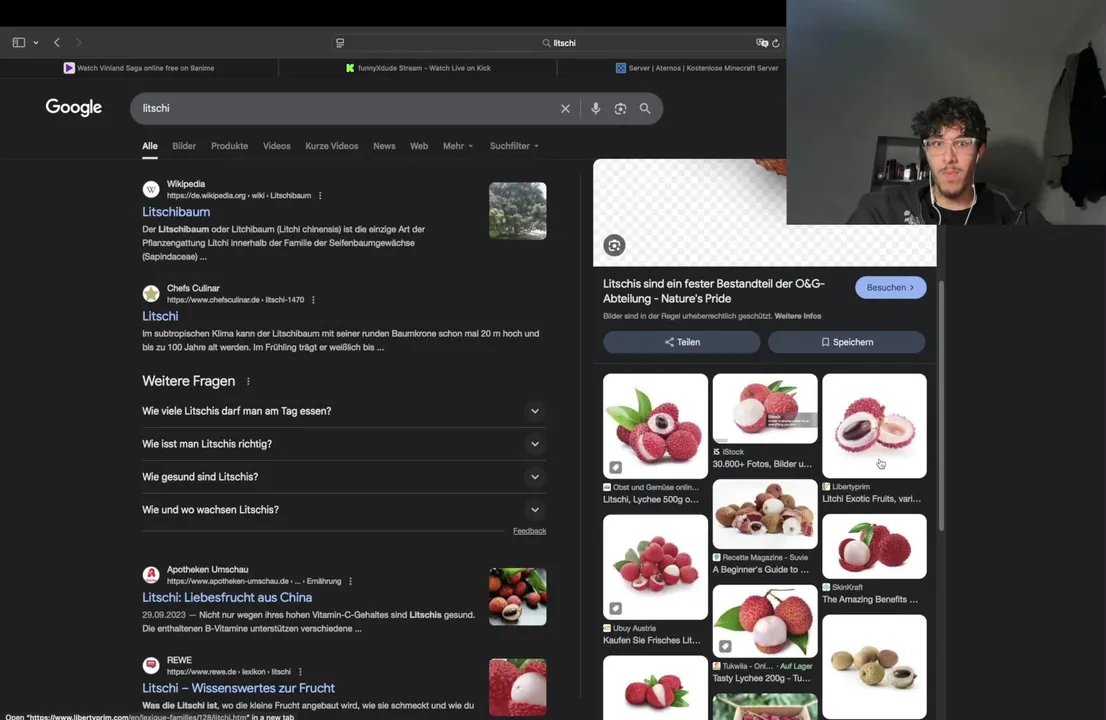Focus the Google search box with litschi
This screenshot has height=720, width=1106.
tap(346, 109)
